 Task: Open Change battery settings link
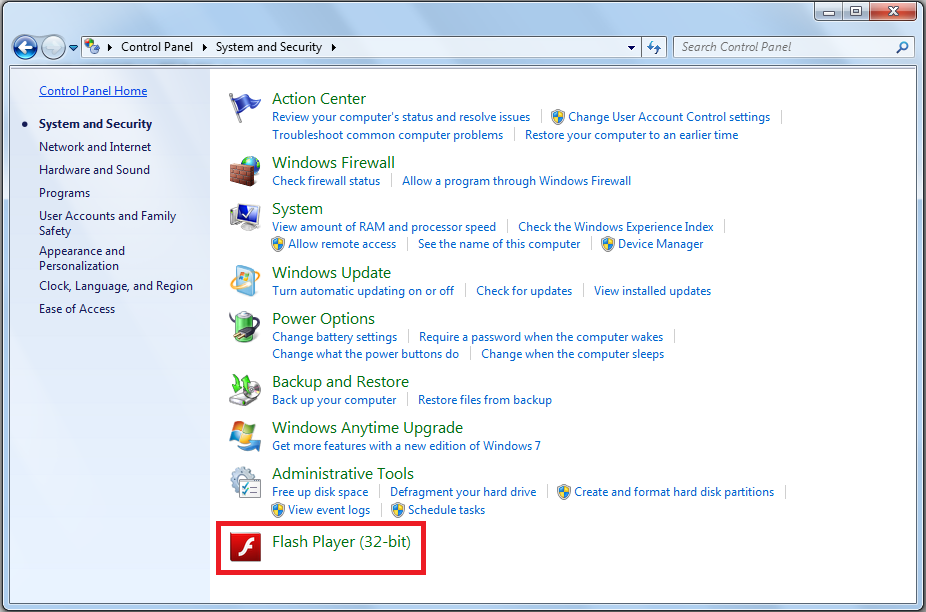click(x=334, y=337)
